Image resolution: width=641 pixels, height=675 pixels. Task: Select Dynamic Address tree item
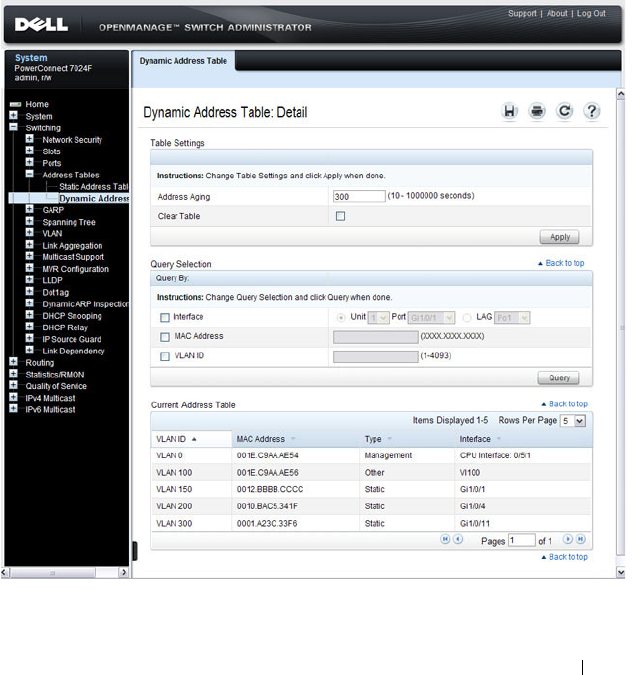pos(94,198)
